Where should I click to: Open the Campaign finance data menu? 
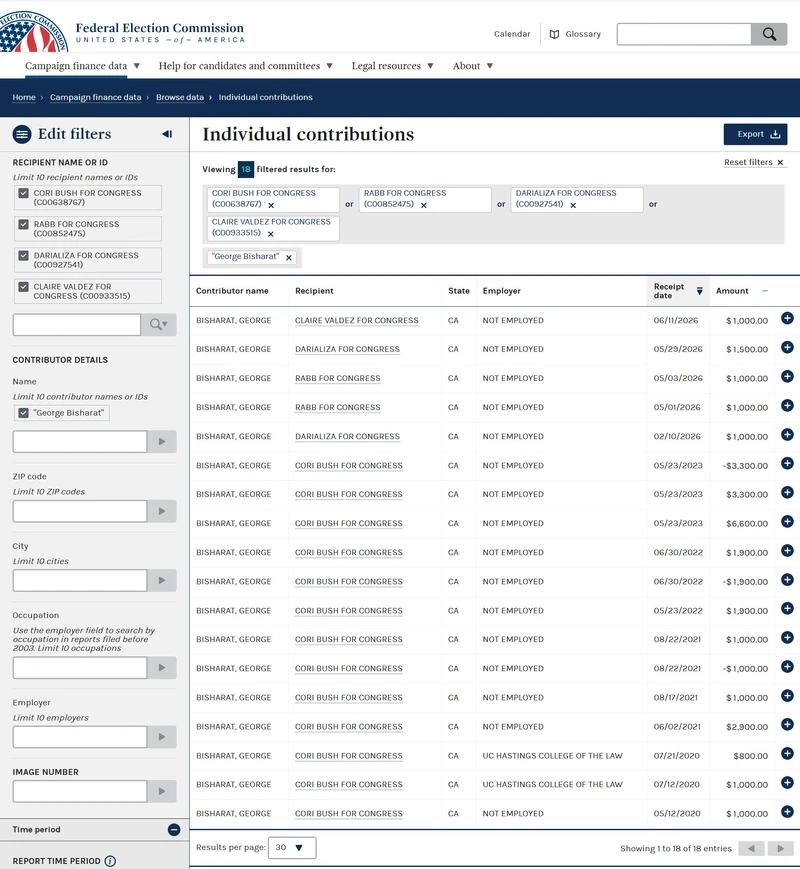click(82, 66)
